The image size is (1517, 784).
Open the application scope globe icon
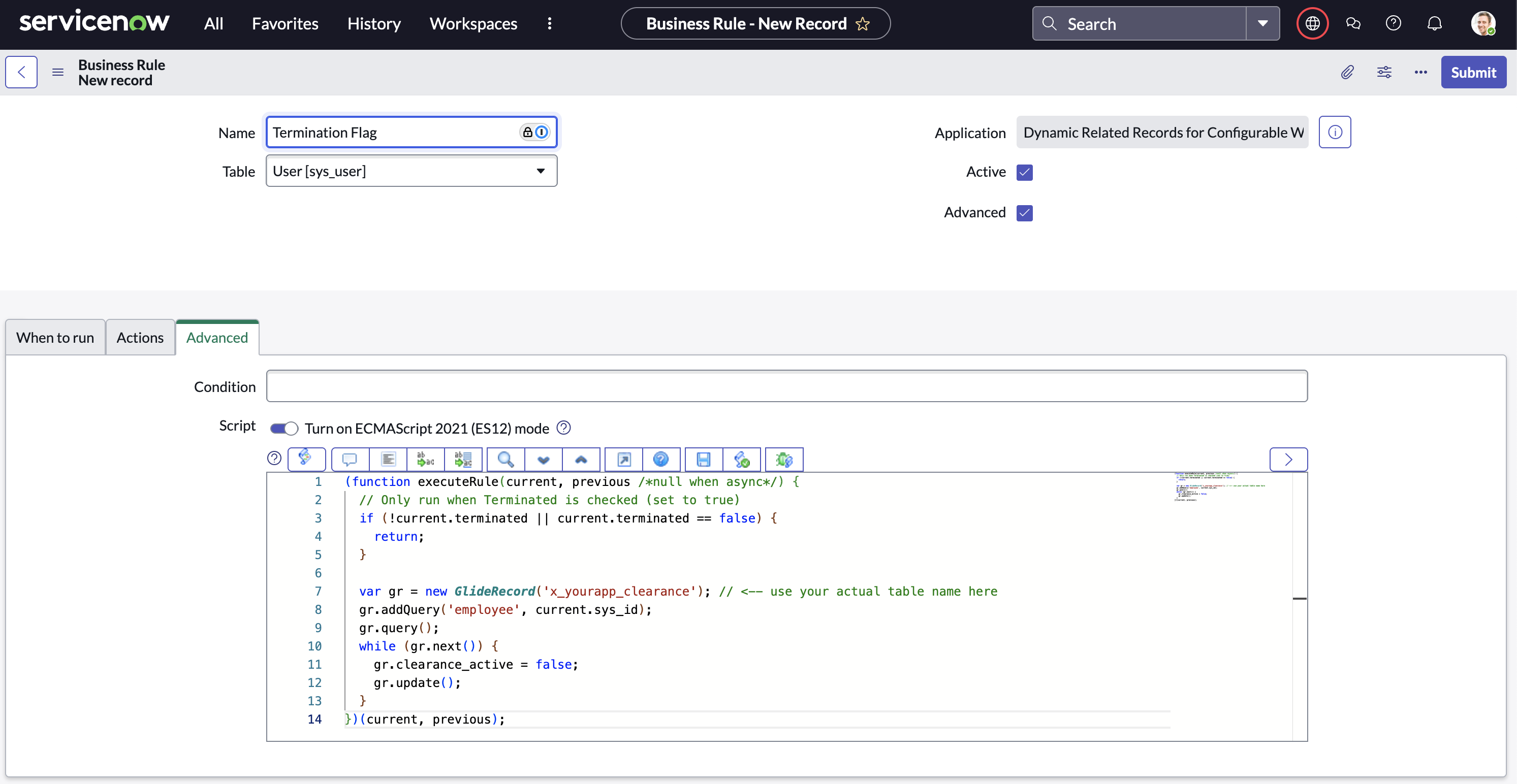1312,23
